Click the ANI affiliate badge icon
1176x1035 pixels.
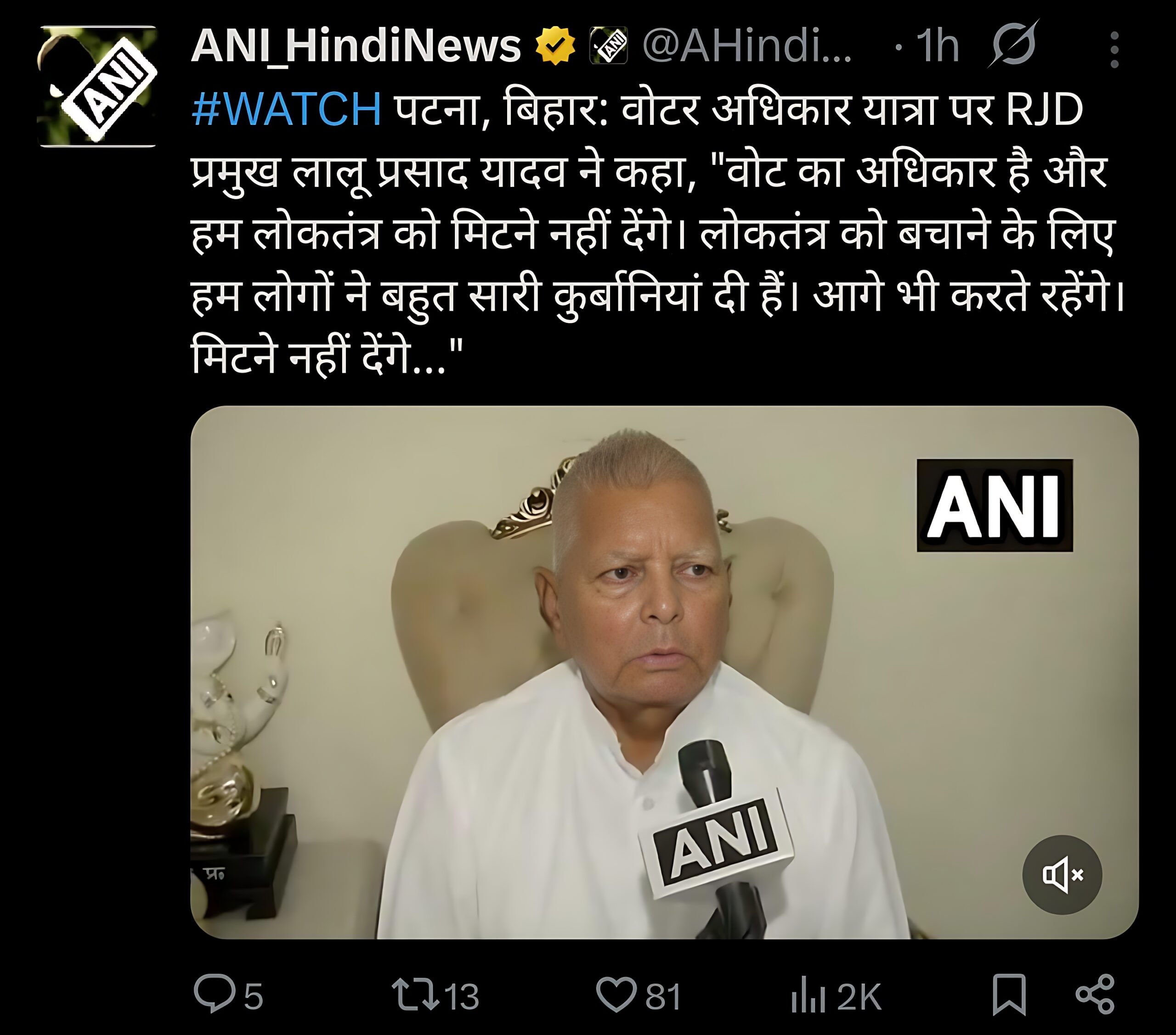point(608,45)
